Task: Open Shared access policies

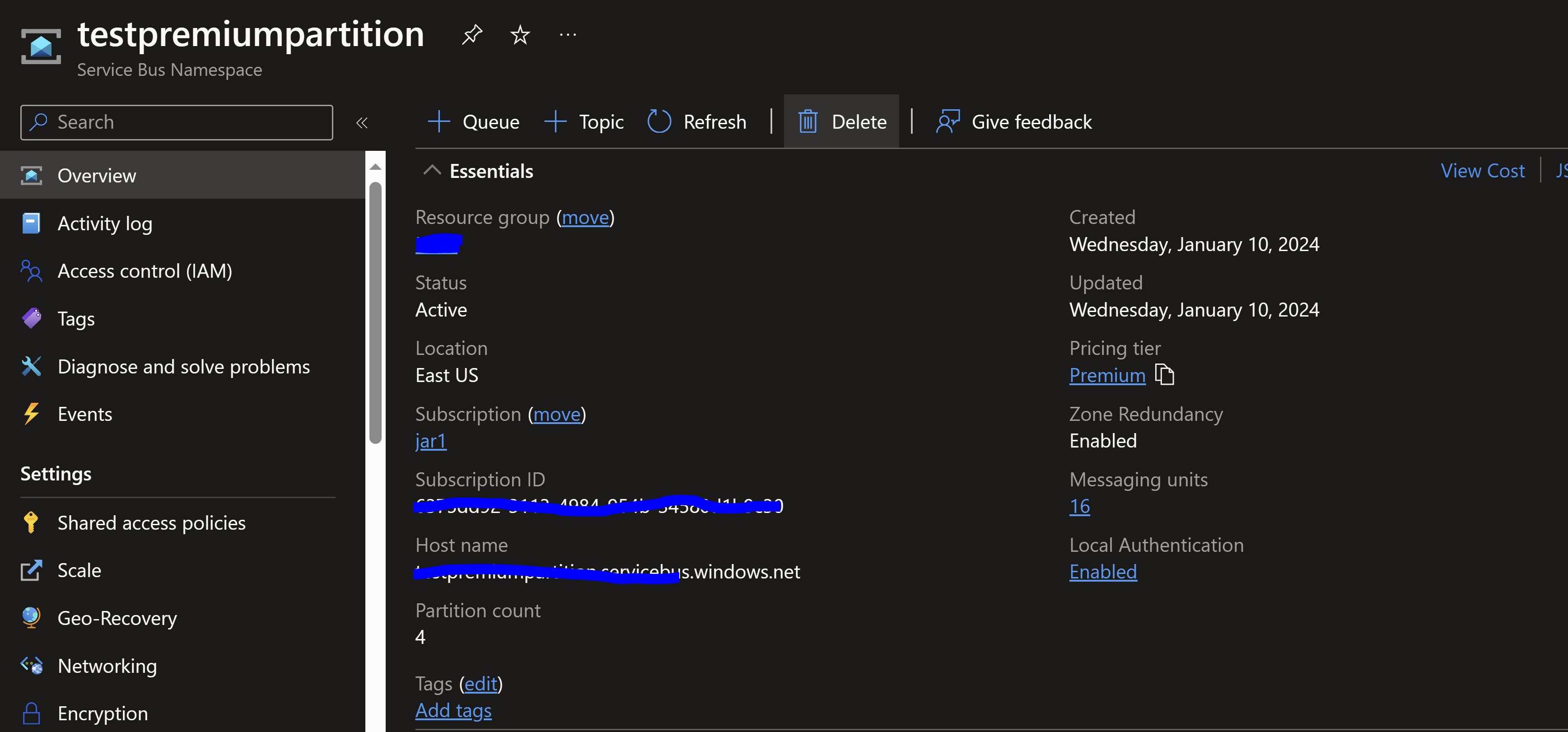Action: coord(182,522)
